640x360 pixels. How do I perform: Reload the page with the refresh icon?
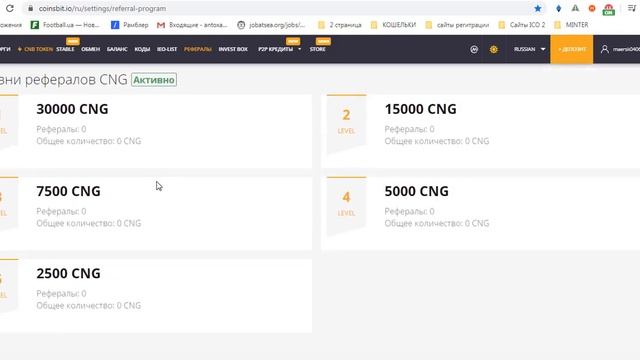(9, 8)
